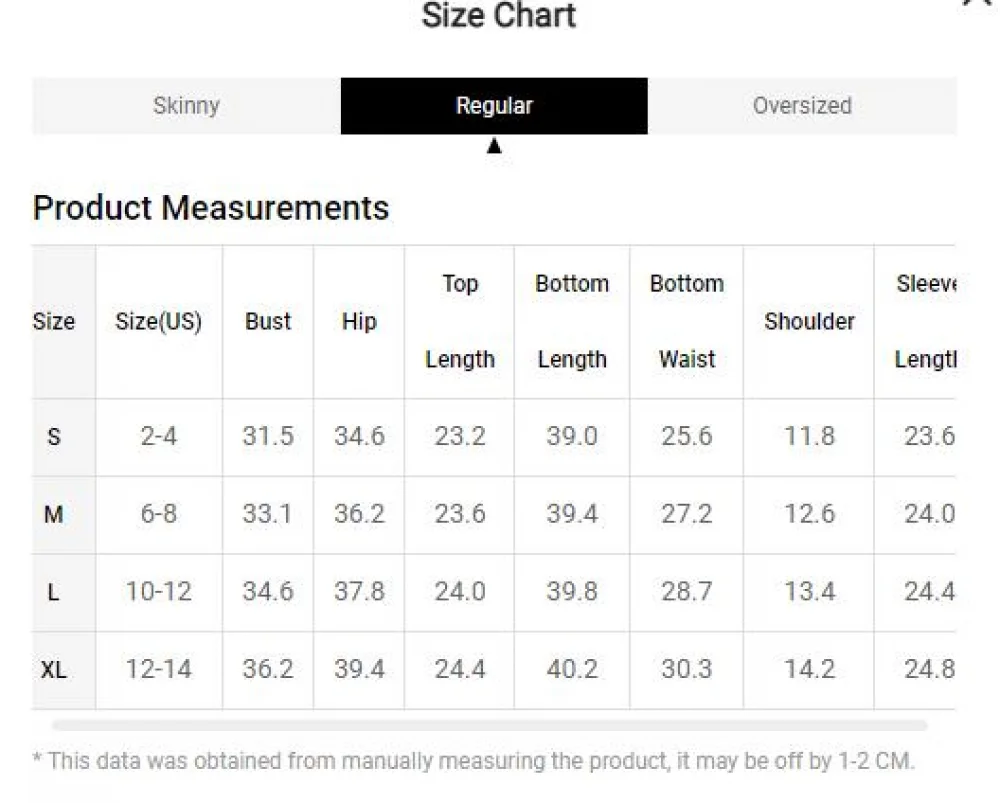The height and width of the screenshot is (803, 1000).
Task: Click the M size row label
Action: pyautogui.click(x=54, y=515)
